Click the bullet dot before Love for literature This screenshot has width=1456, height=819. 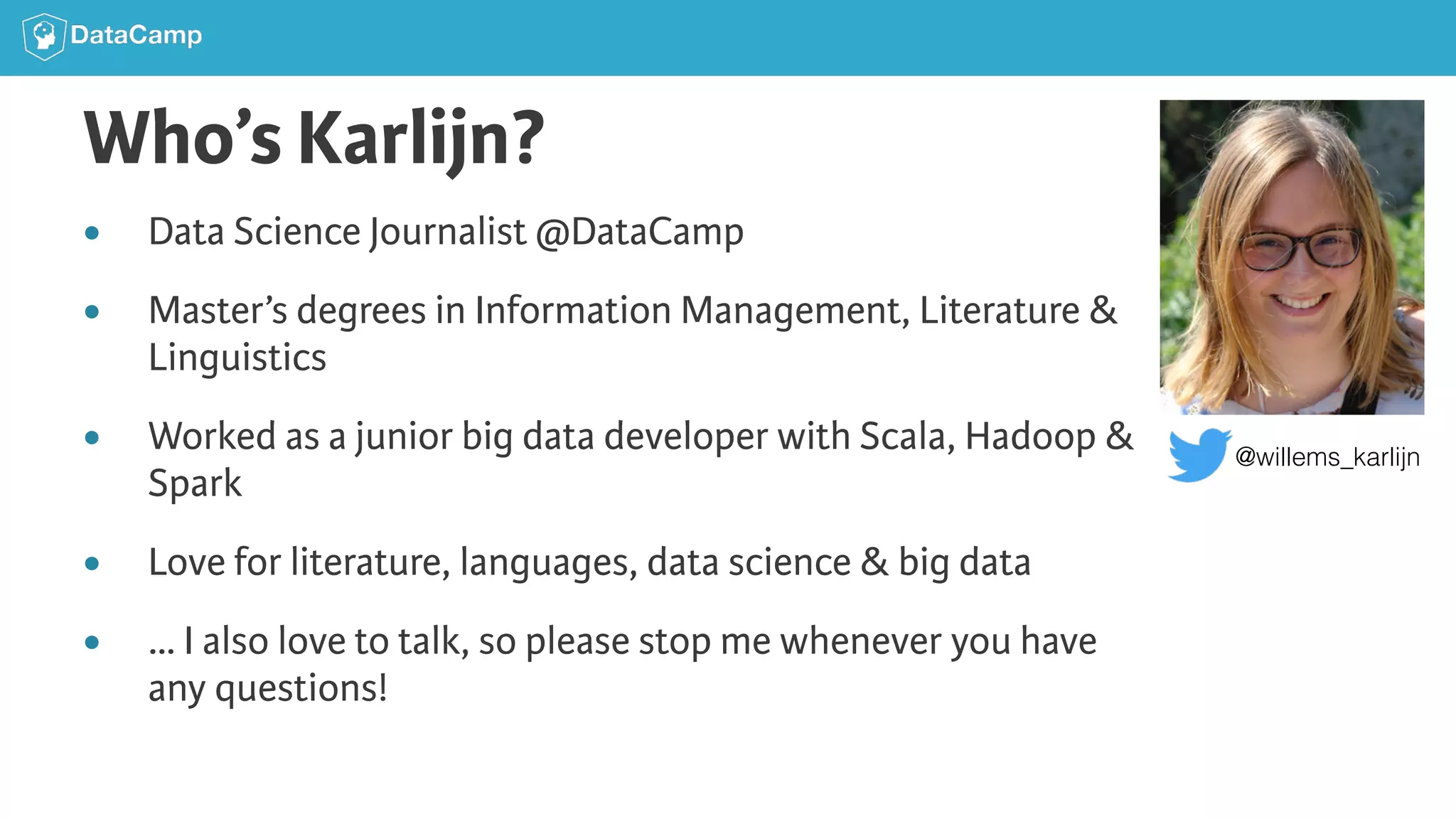(92, 564)
